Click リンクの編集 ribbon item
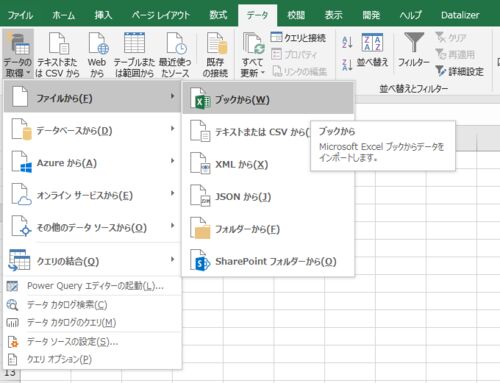This screenshot has height=383, width=500. (300, 71)
